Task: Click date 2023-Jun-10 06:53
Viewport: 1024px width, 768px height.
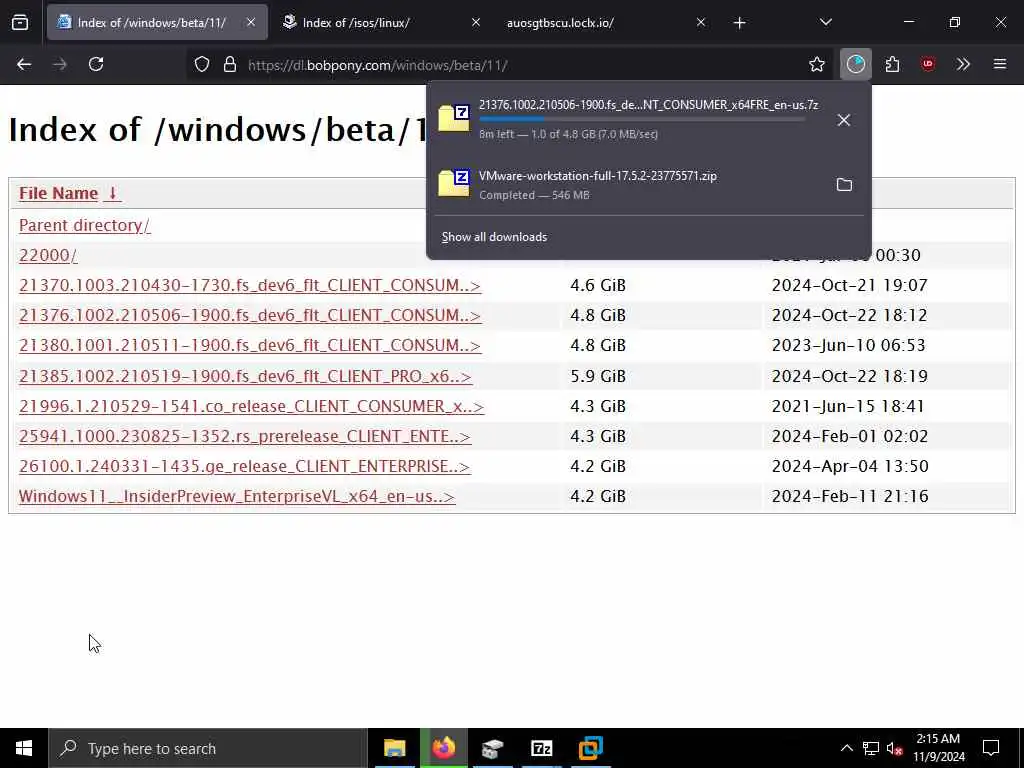Action: coord(848,345)
